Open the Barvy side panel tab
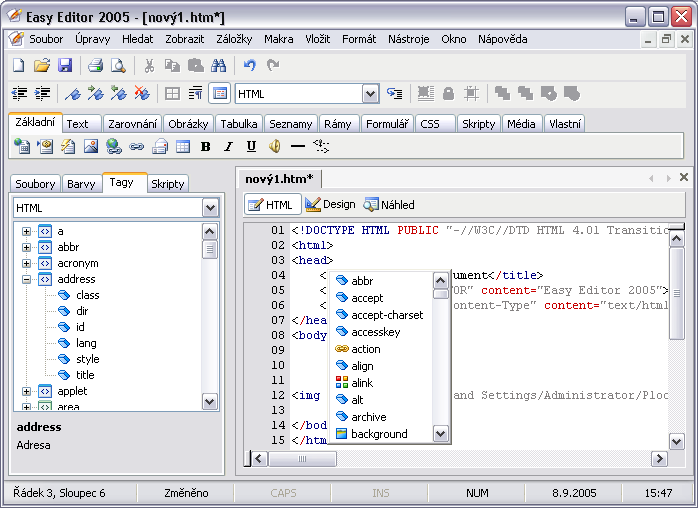 coord(81,184)
